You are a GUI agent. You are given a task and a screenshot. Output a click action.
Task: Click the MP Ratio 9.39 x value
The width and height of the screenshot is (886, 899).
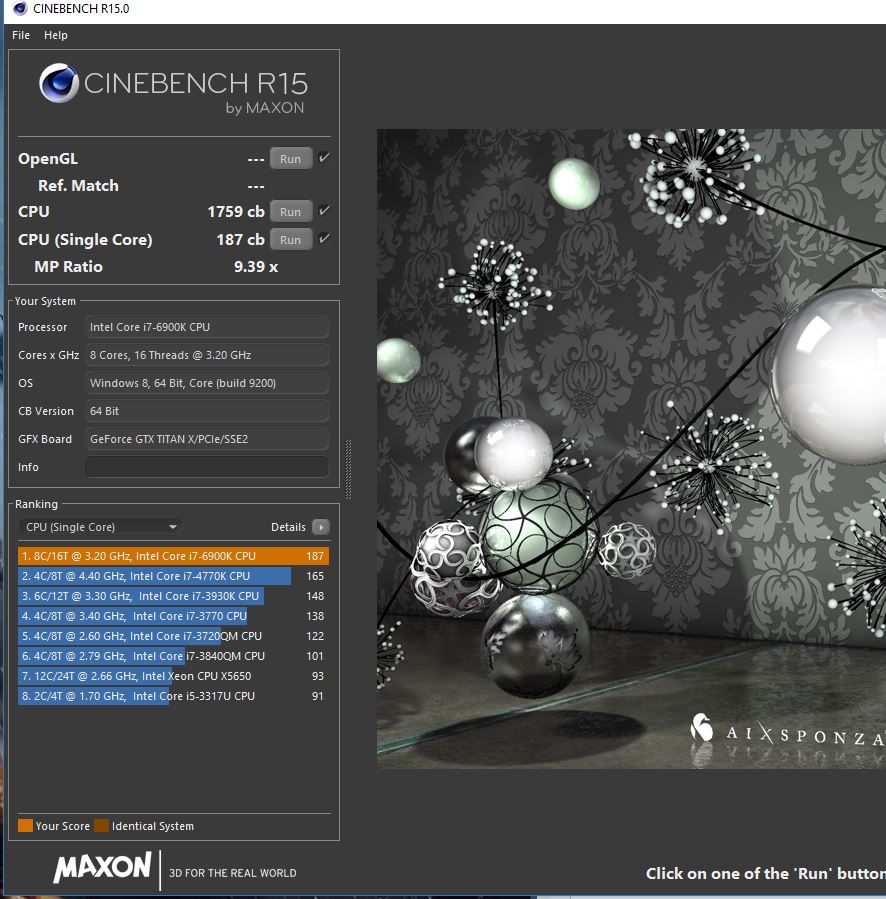coord(256,267)
